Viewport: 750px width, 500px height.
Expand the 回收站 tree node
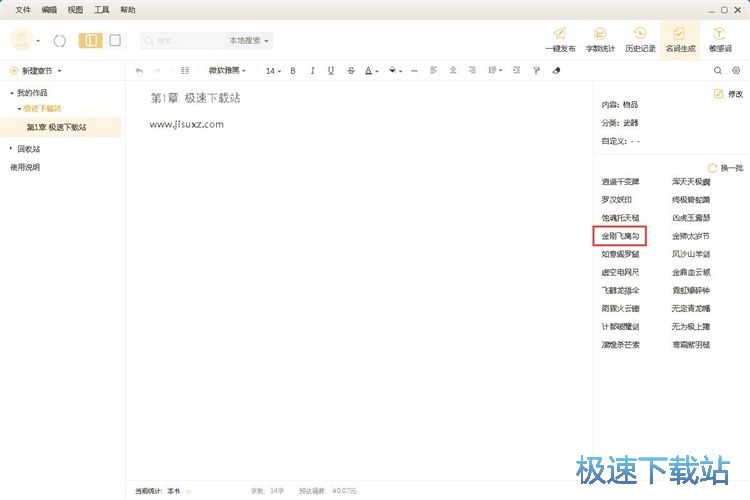(11, 149)
